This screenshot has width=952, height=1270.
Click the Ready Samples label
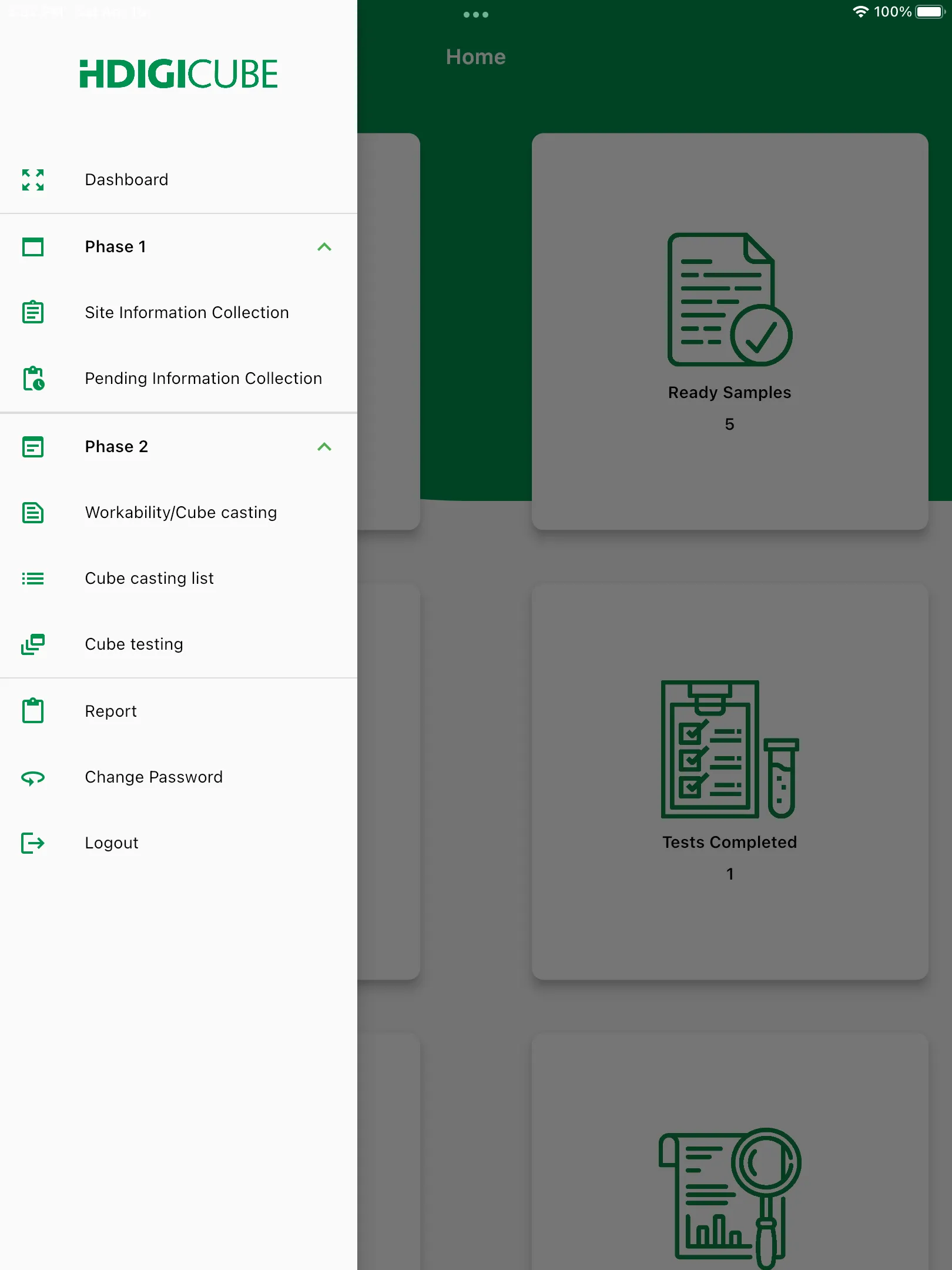pos(730,393)
